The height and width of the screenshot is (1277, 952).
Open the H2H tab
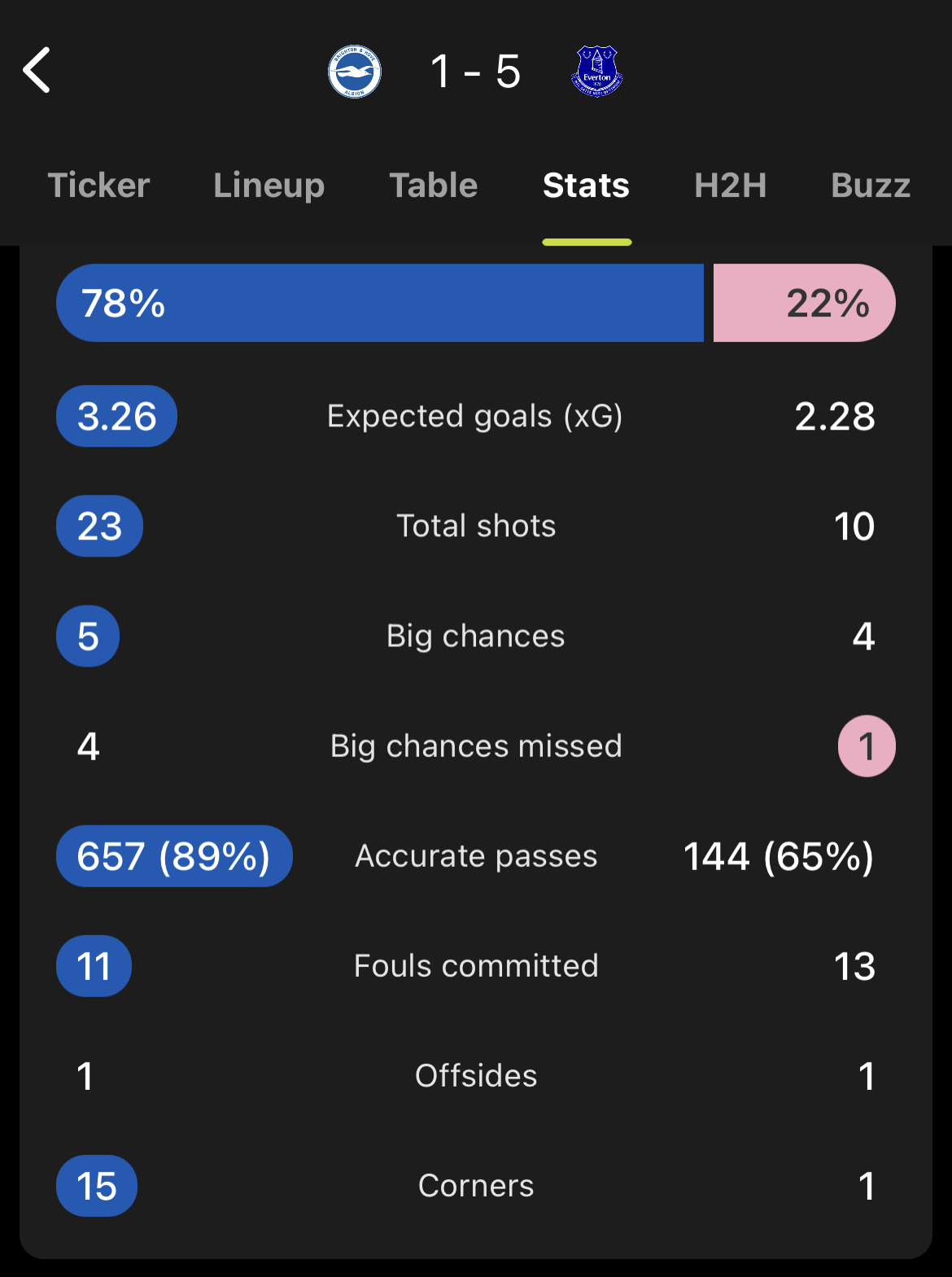(x=731, y=185)
